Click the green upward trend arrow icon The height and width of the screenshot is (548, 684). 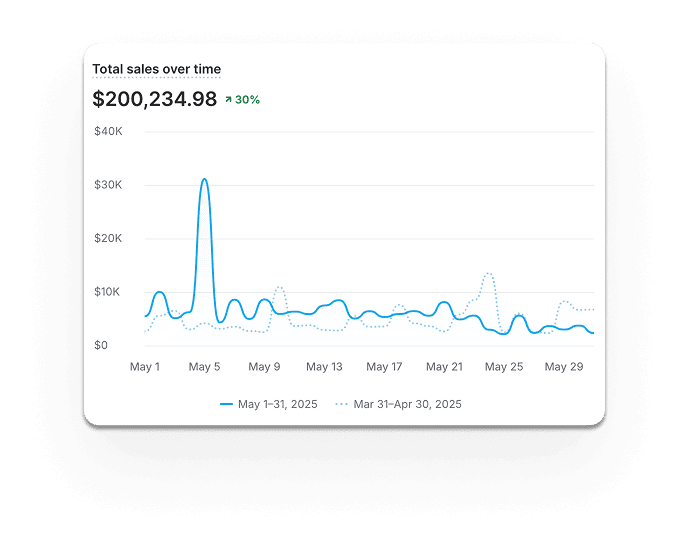229,99
